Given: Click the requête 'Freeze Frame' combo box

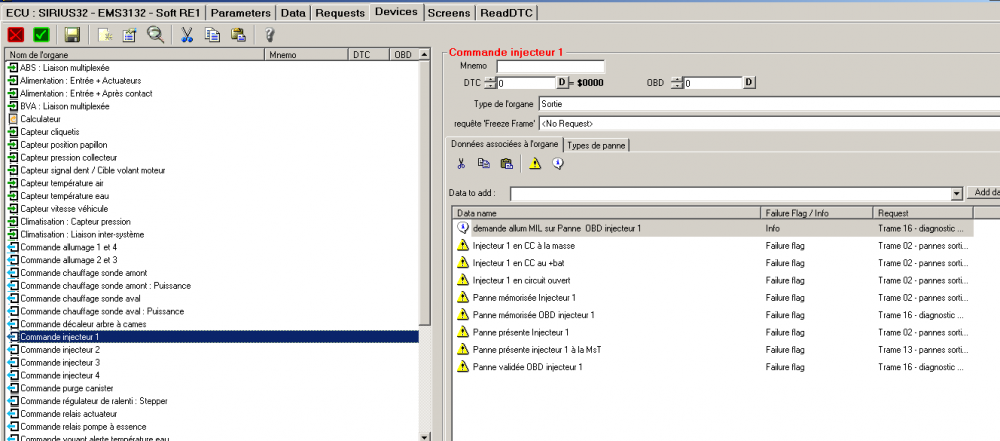Looking at the screenshot, I should pos(769,123).
